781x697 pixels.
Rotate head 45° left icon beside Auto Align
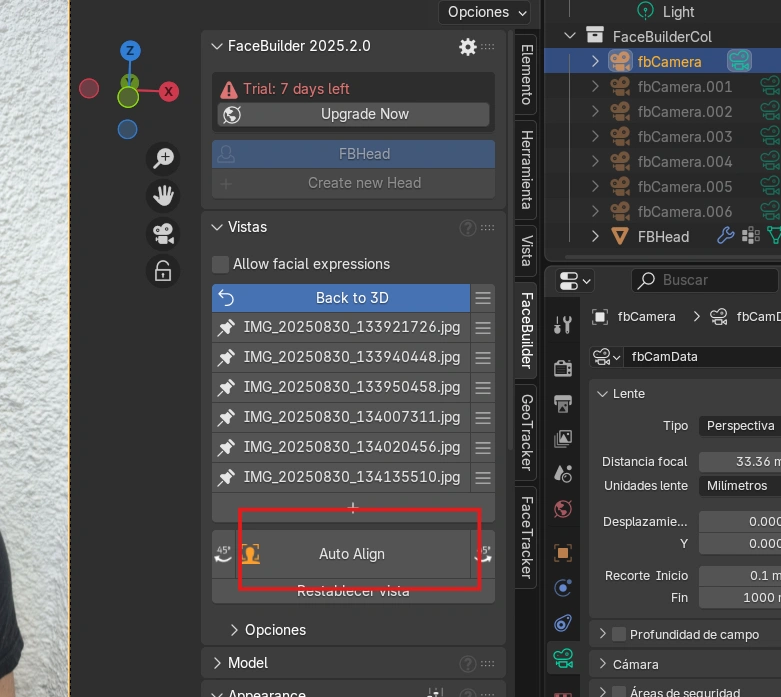click(223, 554)
